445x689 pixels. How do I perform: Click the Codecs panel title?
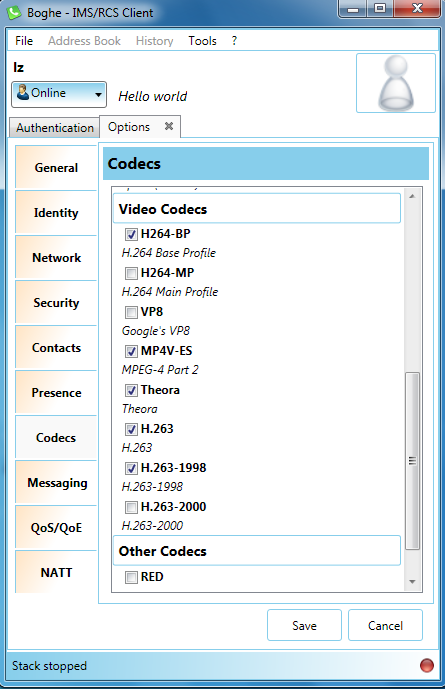tap(134, 163)
